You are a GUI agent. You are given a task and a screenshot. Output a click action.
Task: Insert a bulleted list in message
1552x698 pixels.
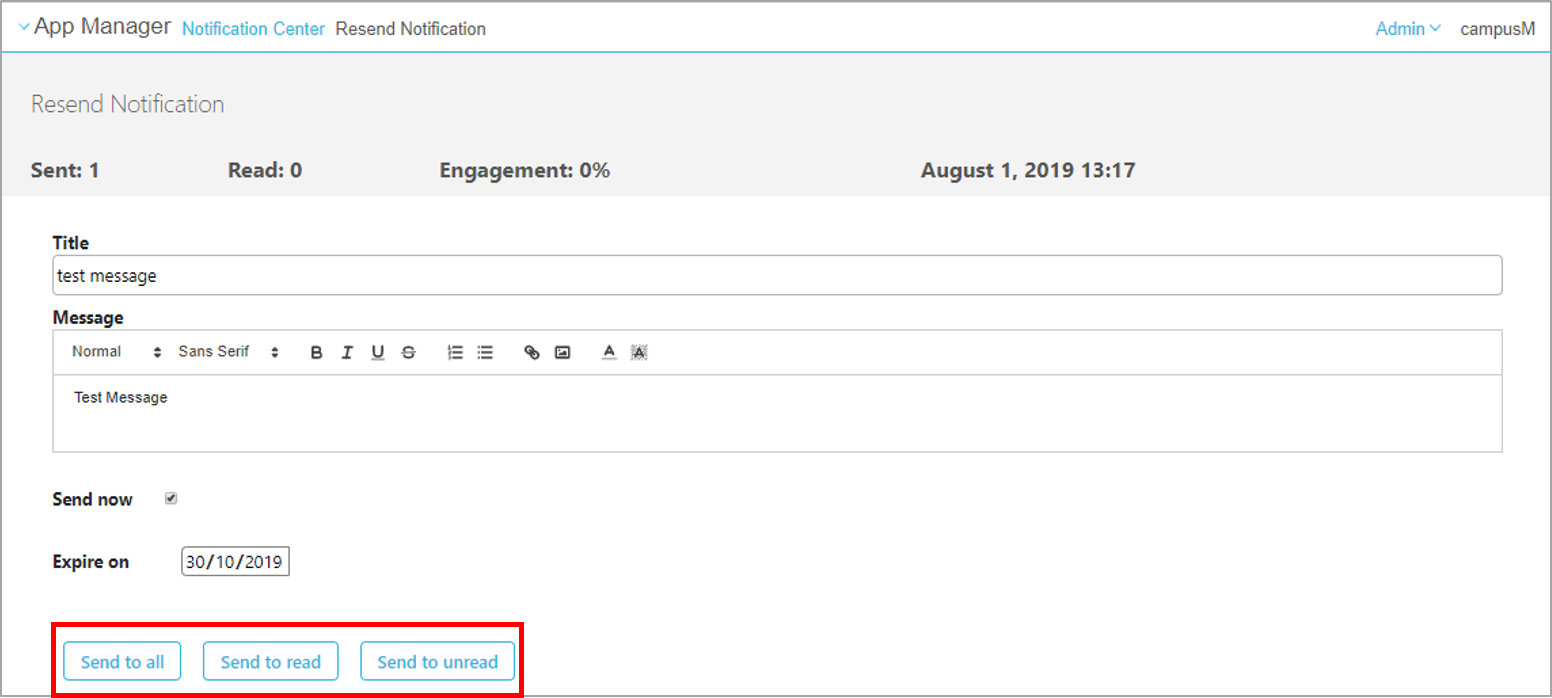(x=485, y=352)
